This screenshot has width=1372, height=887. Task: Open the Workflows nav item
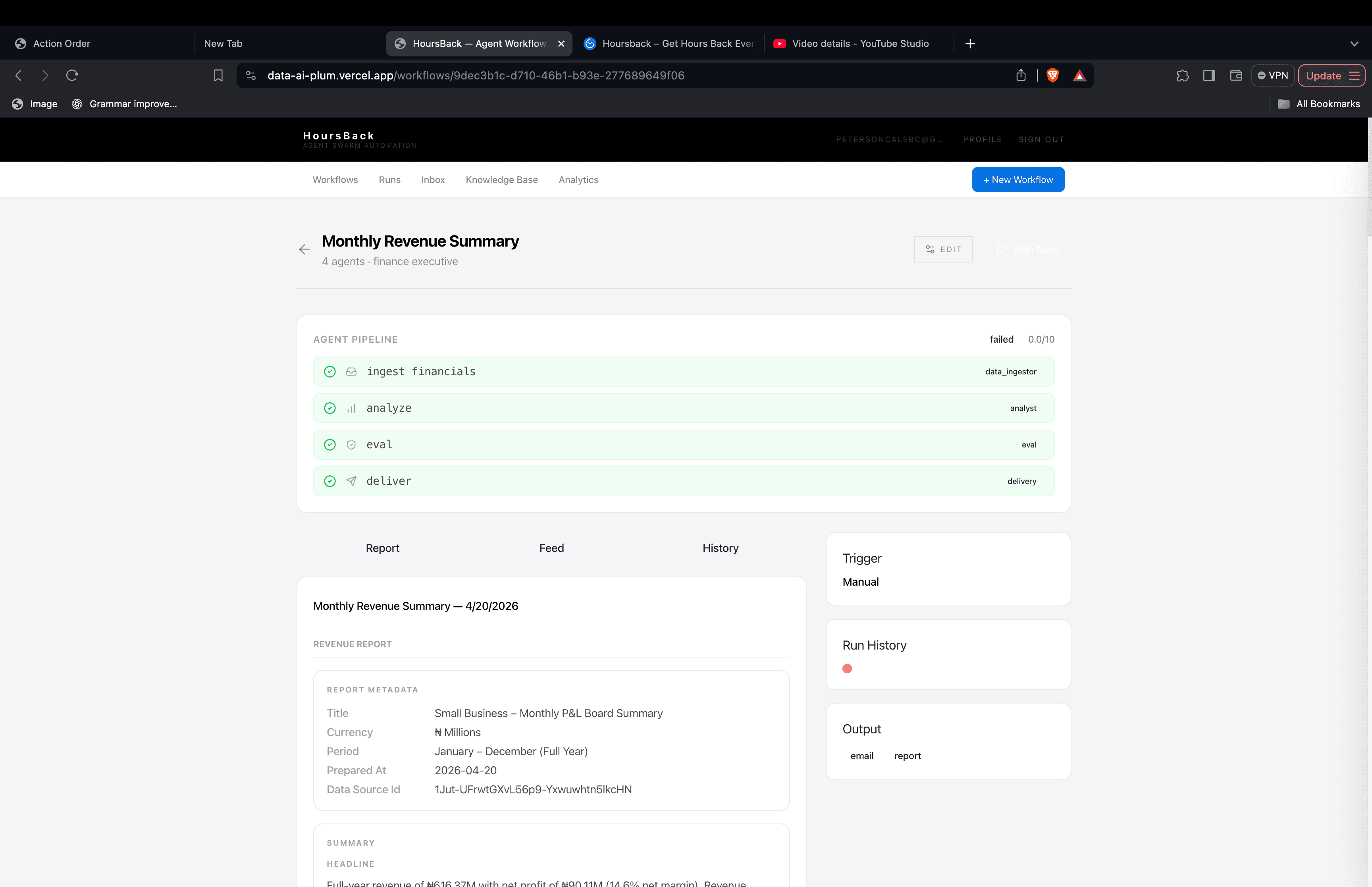[335, 180]
